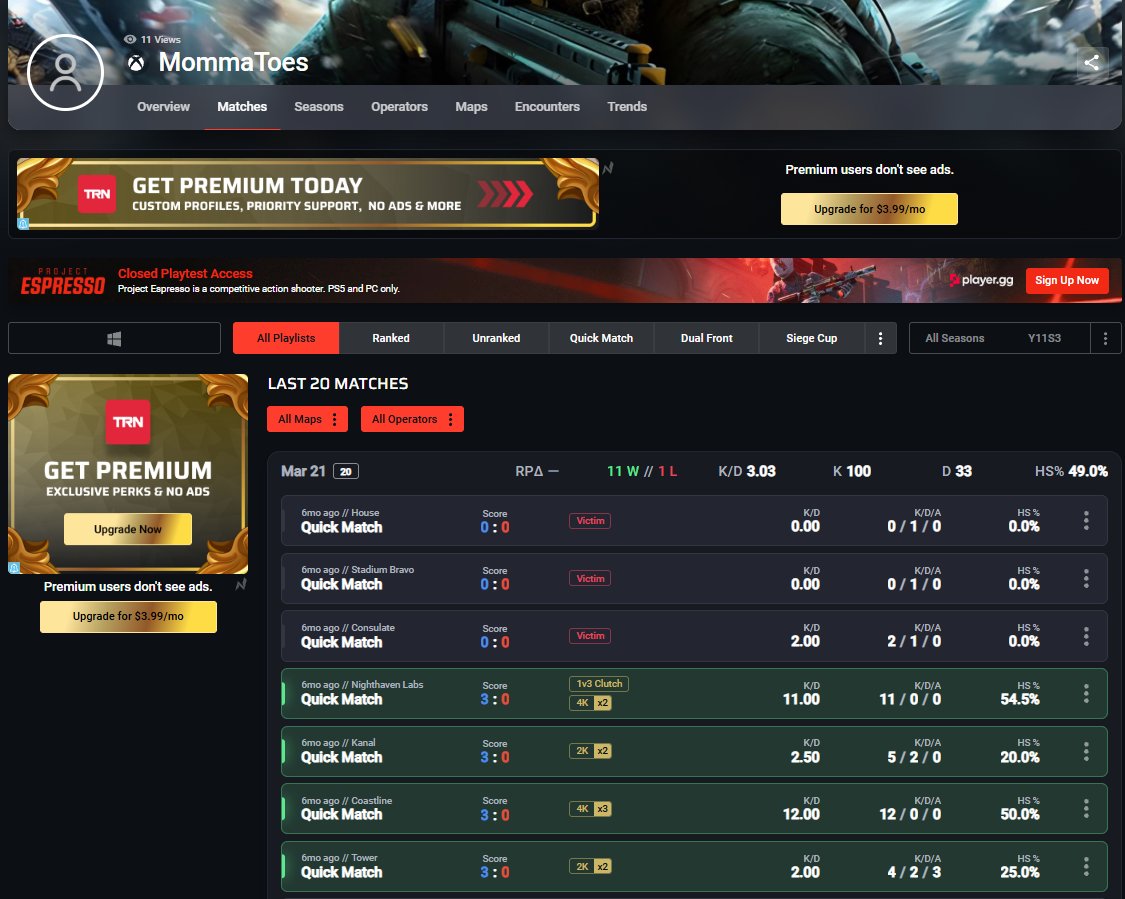This screenshot has width=1125, height=899.
Task: Click the TRN logo in top banner ad
Action: pyautogui.click(x=97, y=194)
